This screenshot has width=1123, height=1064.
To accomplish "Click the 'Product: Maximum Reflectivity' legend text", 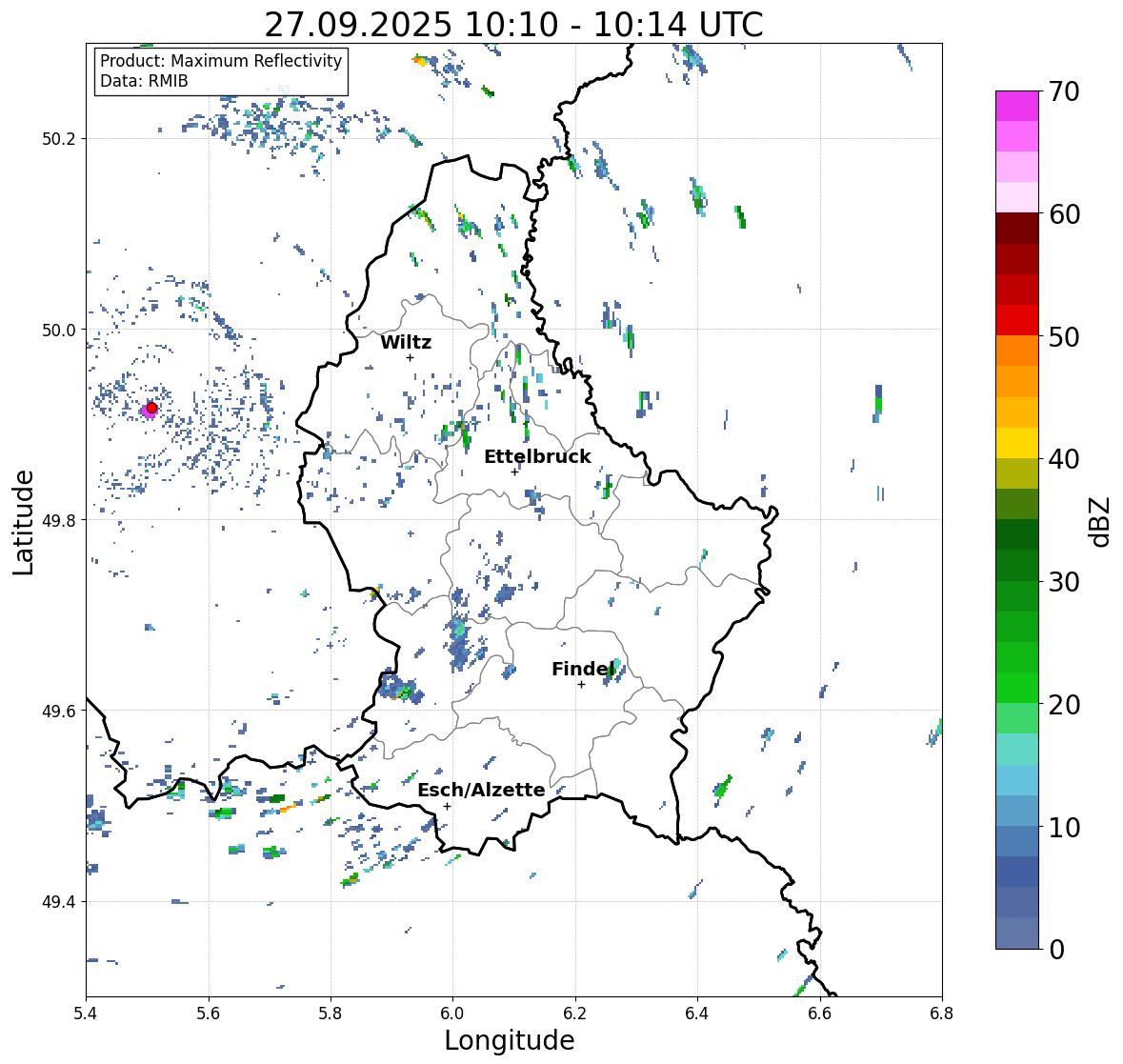I will click(221, 61).
